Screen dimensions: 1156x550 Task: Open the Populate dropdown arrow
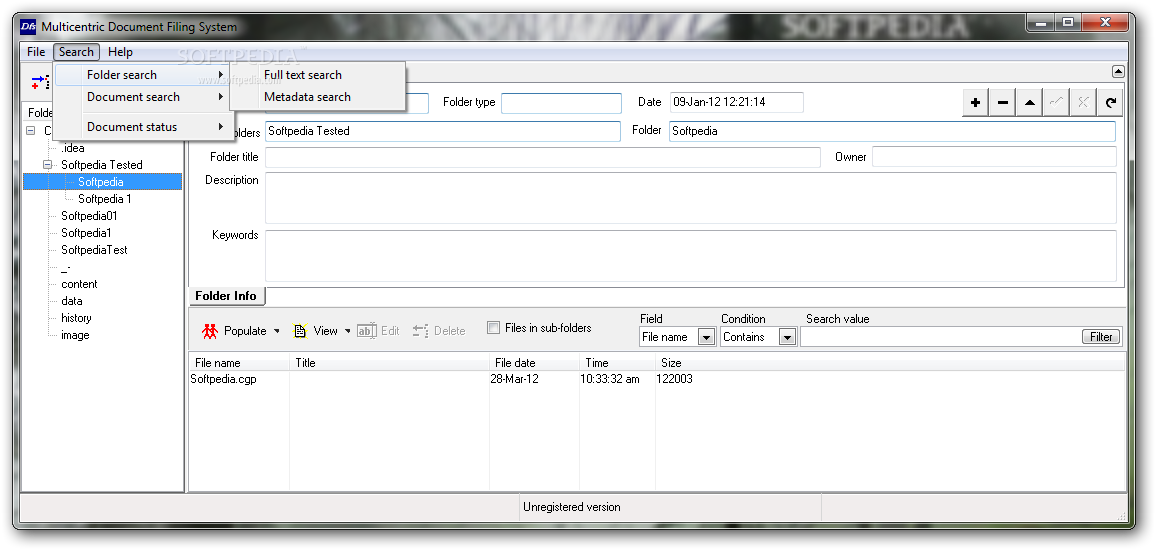[276, 331]
